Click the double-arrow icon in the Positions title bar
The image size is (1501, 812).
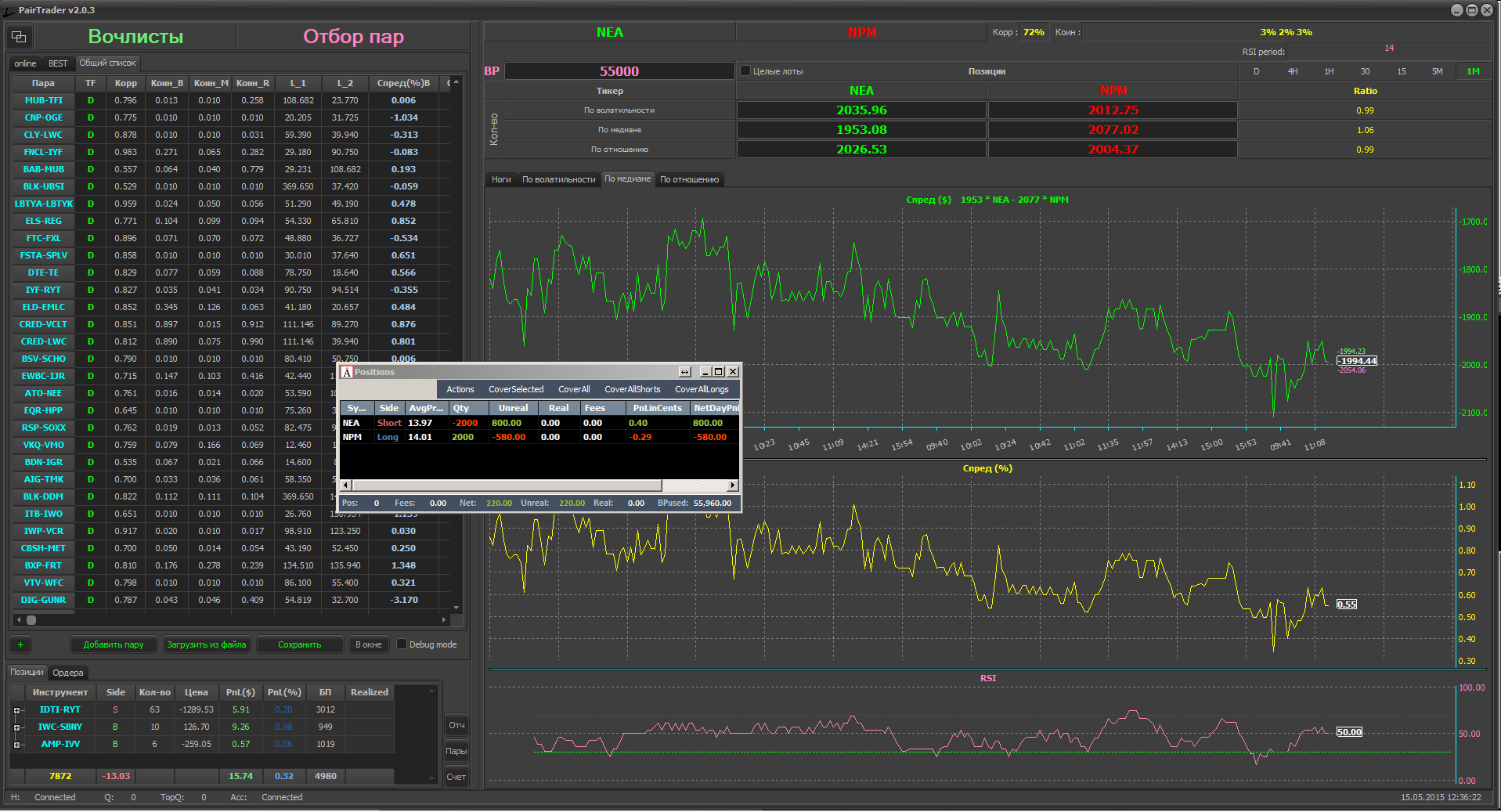click(x=685, y=372)
